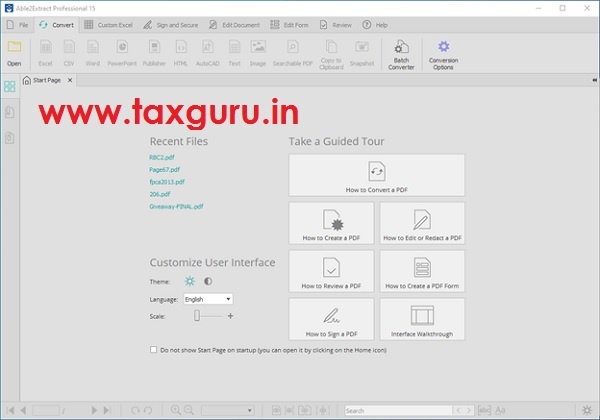Open the Help menu
The height and width of the screenshot is (420, 600).
375,25
